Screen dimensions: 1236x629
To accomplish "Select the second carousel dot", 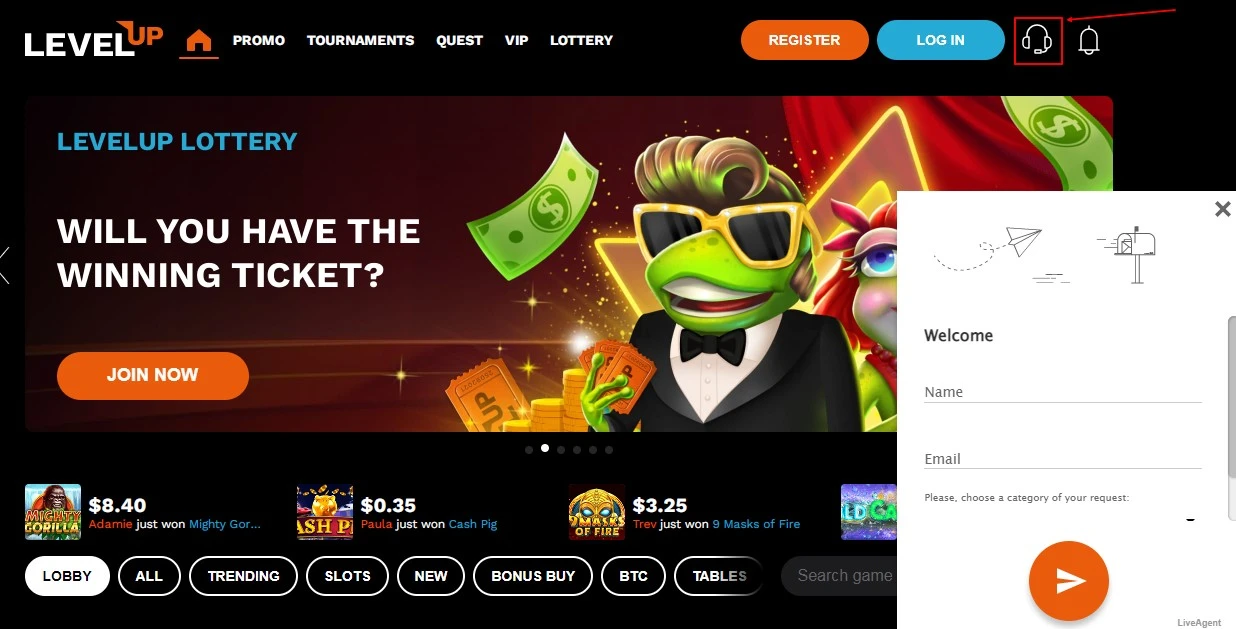I will (545, 449).
